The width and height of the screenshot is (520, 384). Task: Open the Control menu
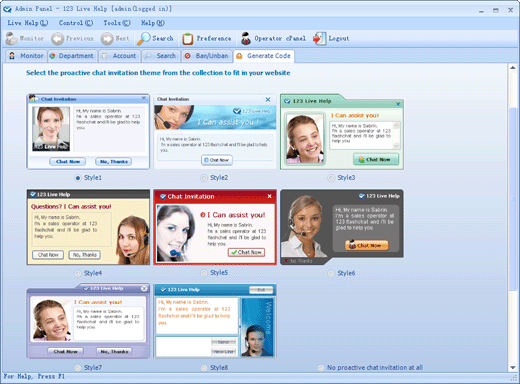click(x=76, y=23)
